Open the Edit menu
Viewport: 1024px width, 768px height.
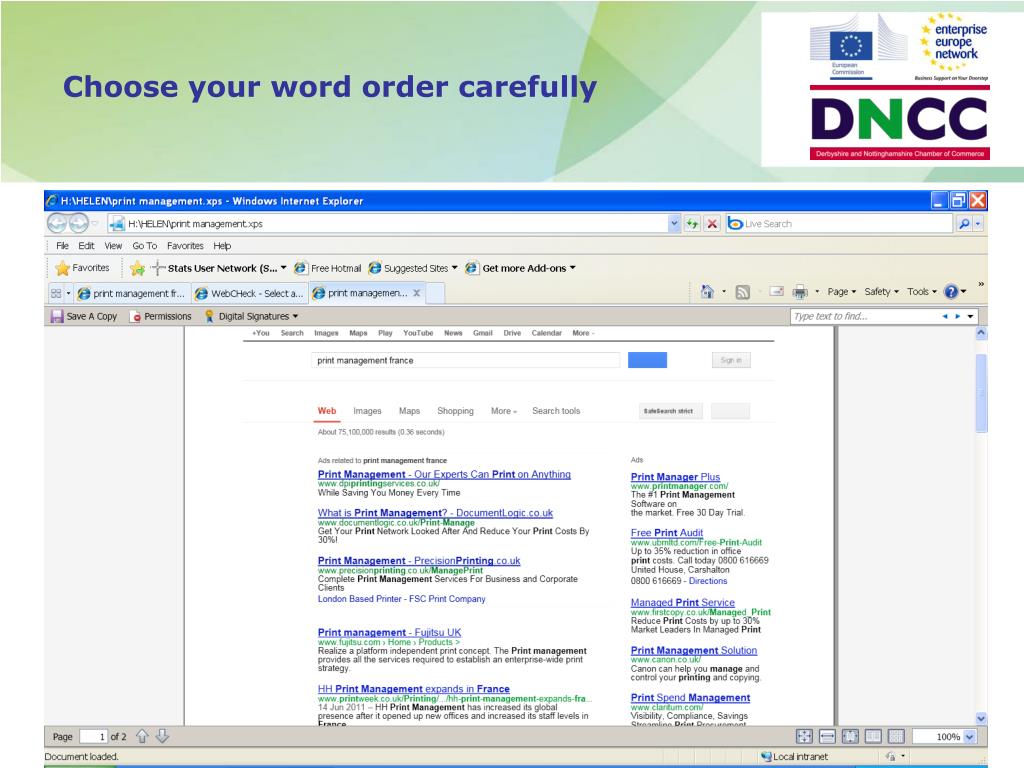point(86,246)
